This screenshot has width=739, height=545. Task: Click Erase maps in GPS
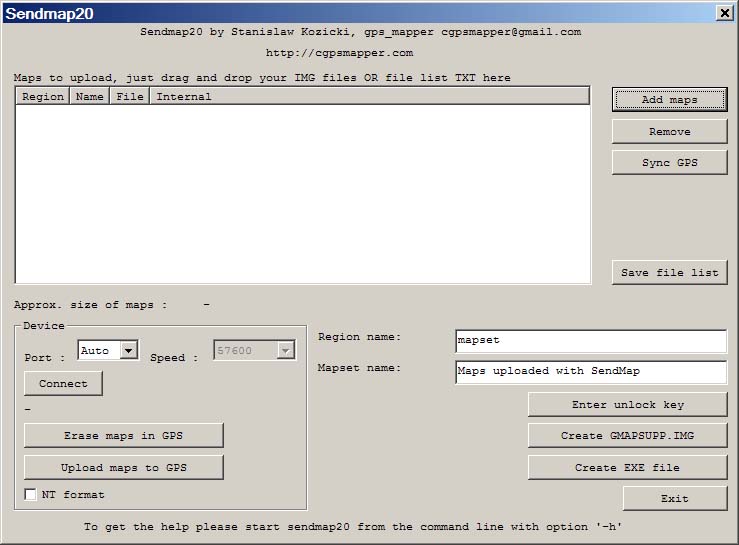point(123,436)
